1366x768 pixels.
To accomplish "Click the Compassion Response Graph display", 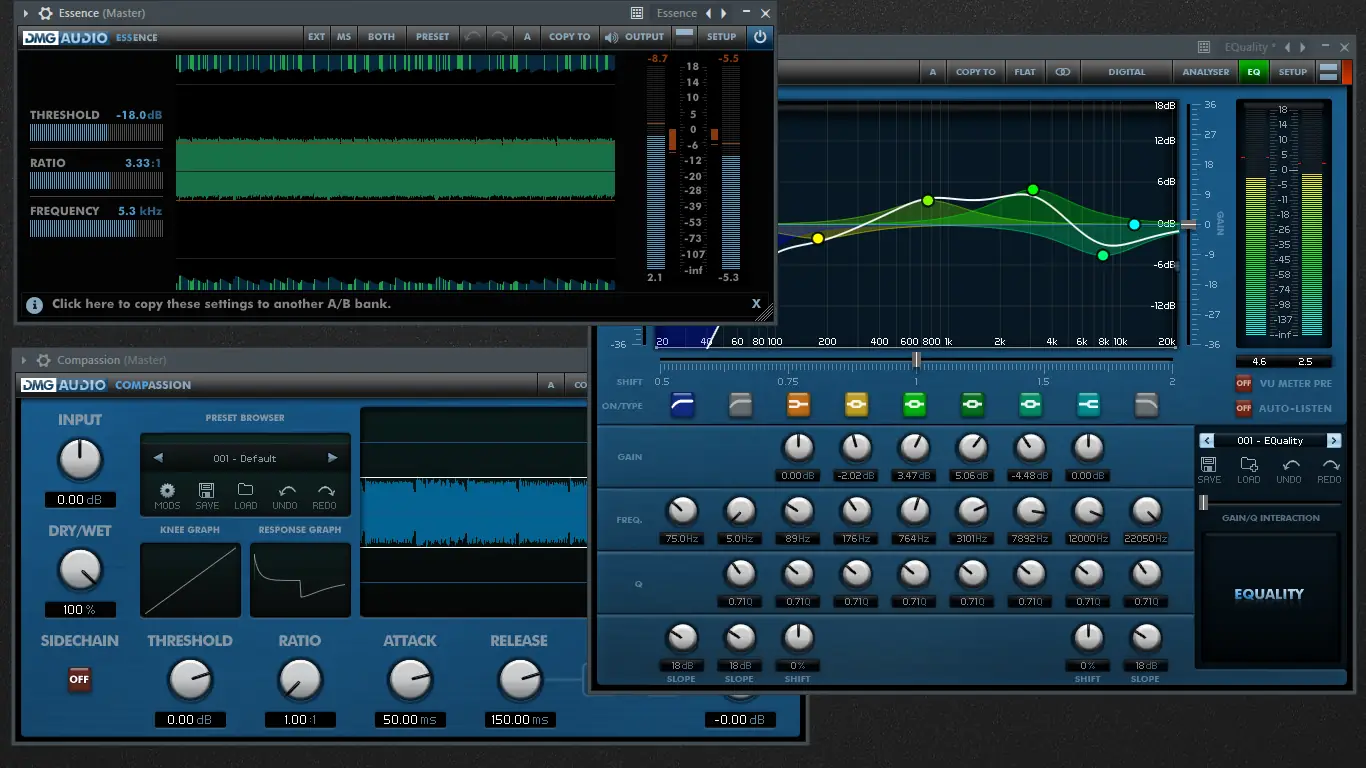I will click(x=300, y=580).
